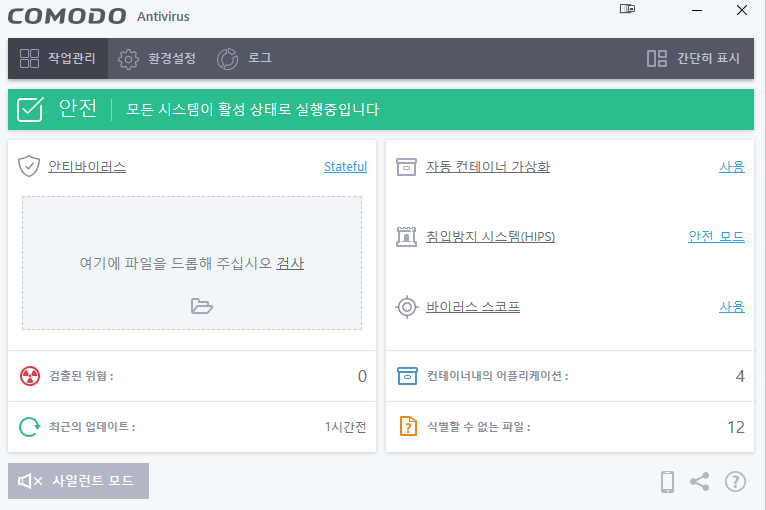Click the antivirus shield icon
Viewport: 766px width, 510px height.
(x=29, y=166)
